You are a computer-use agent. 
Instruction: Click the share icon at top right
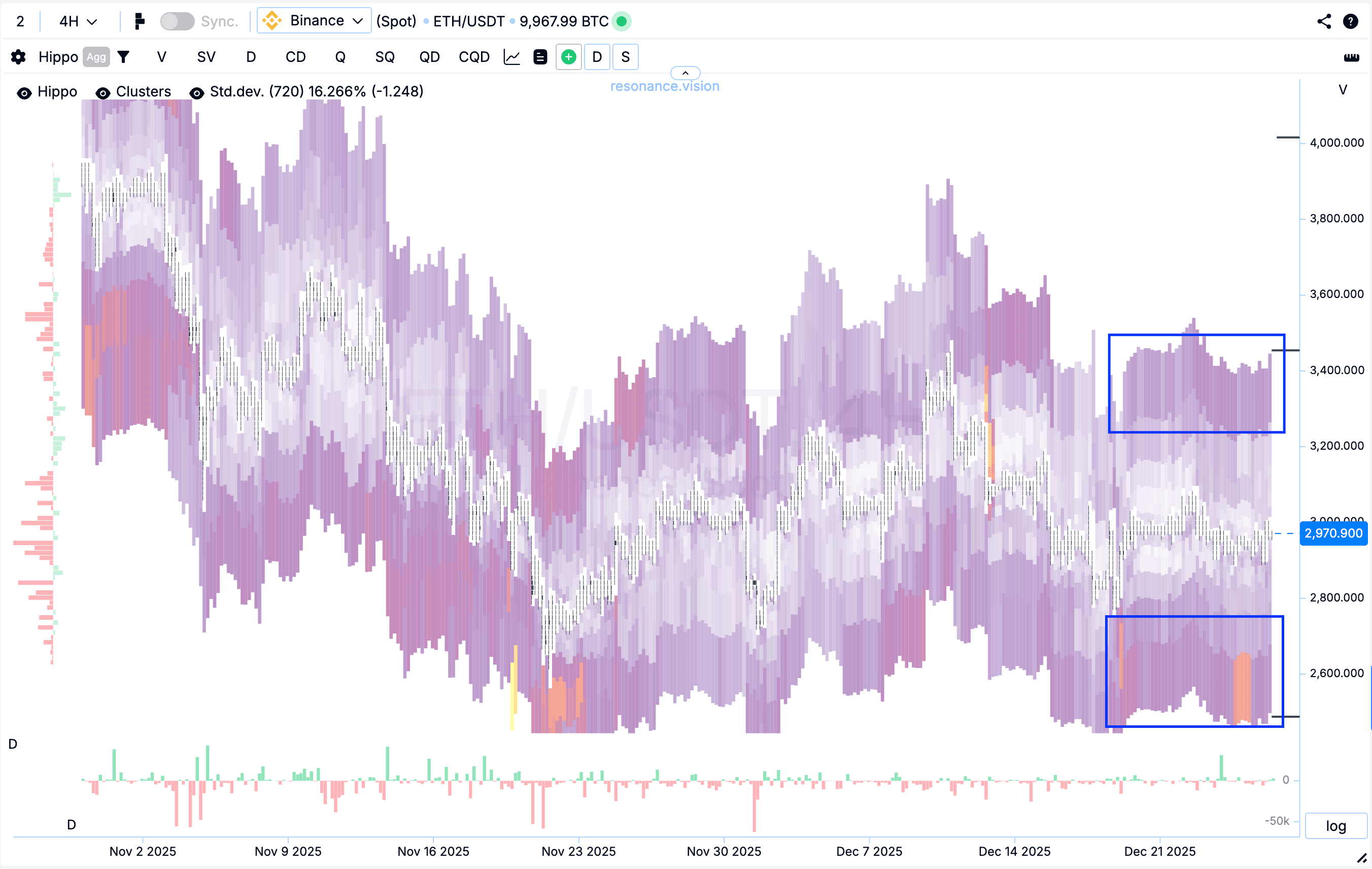[x=1324, y=22]
